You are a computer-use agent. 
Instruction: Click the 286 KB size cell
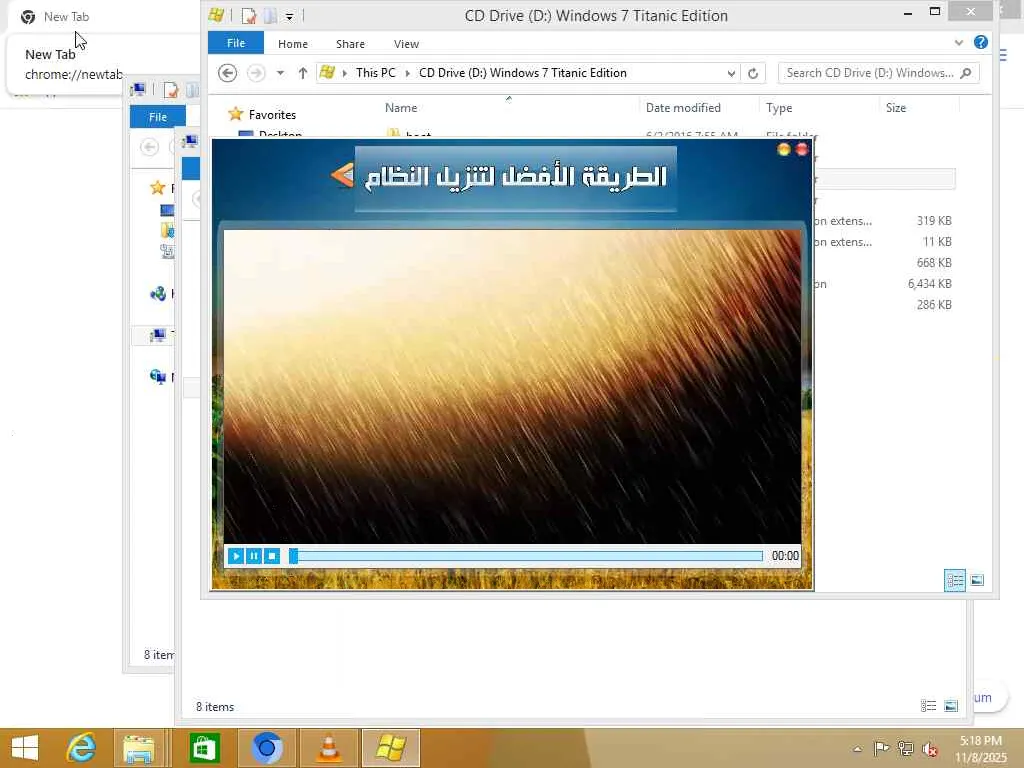tap(934, 304)
